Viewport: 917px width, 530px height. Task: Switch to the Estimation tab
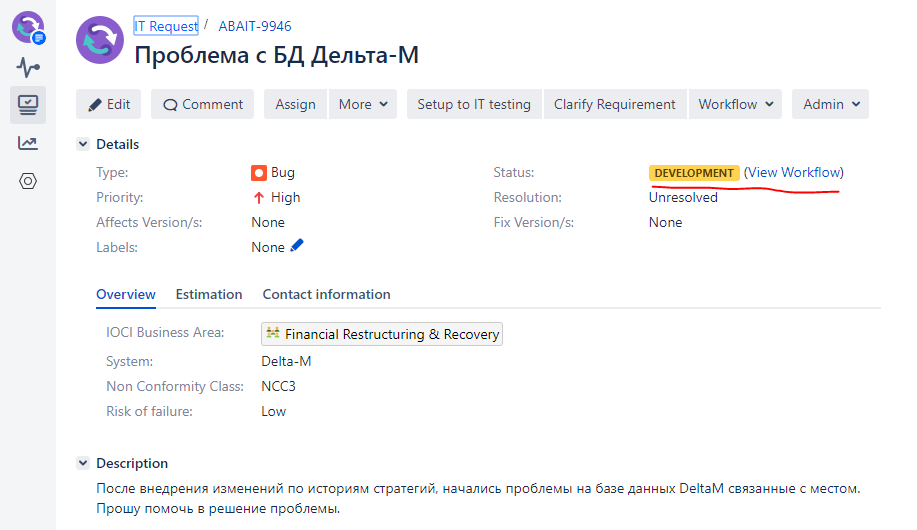pyautogui.click(x=209, y=294)
